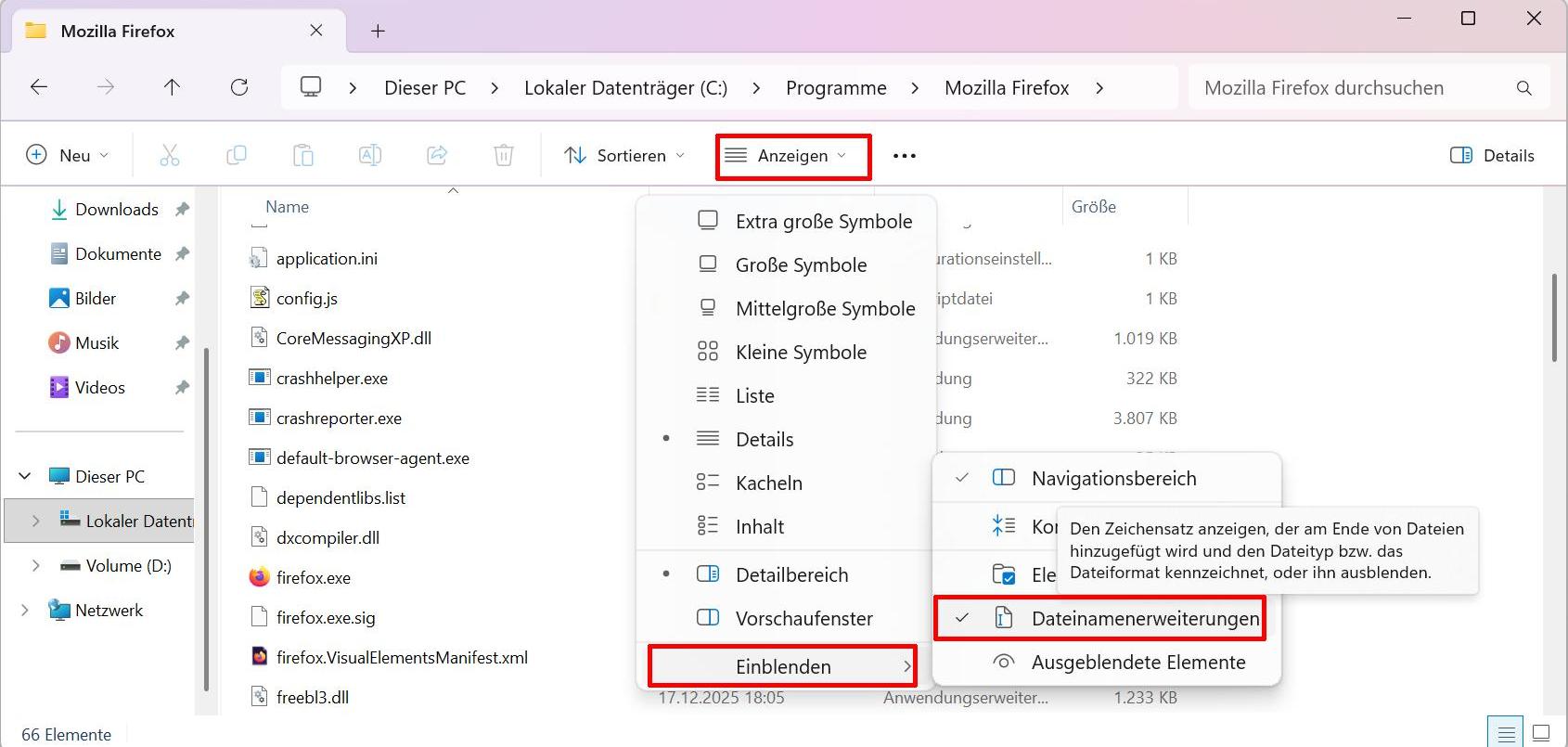The image size is (1568, 747).
Task: Toggle Navigationsbereich in the submenu
Action: (1107, 479)
